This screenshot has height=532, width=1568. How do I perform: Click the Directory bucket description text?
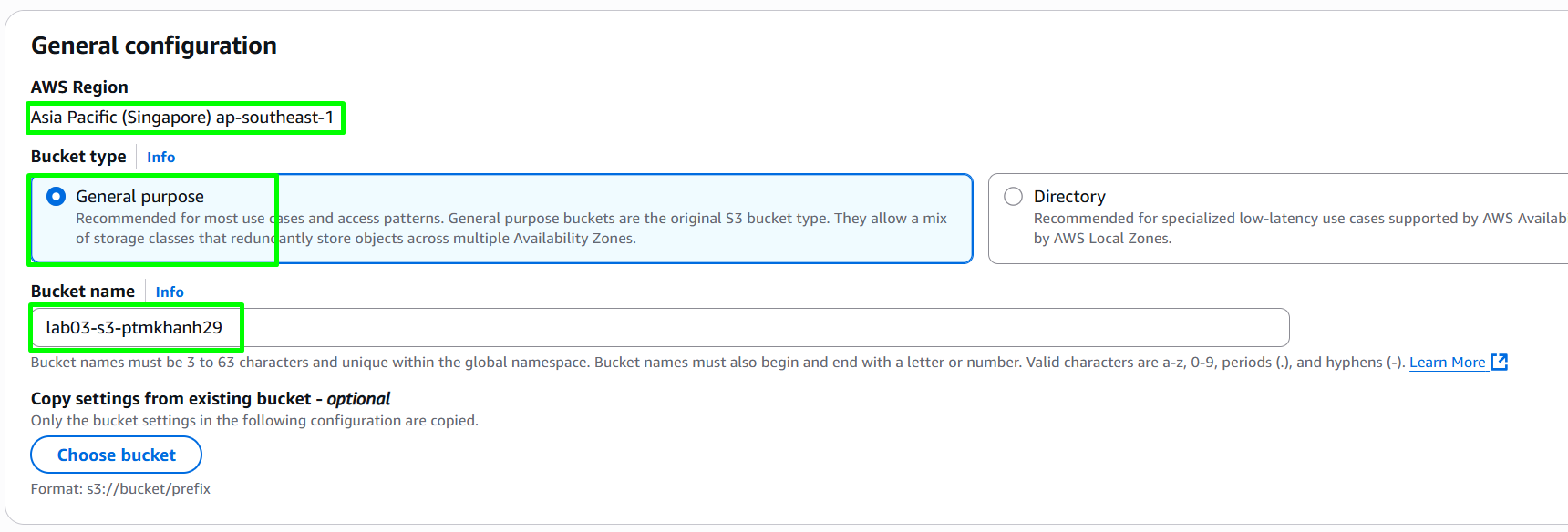(1300, 229)
